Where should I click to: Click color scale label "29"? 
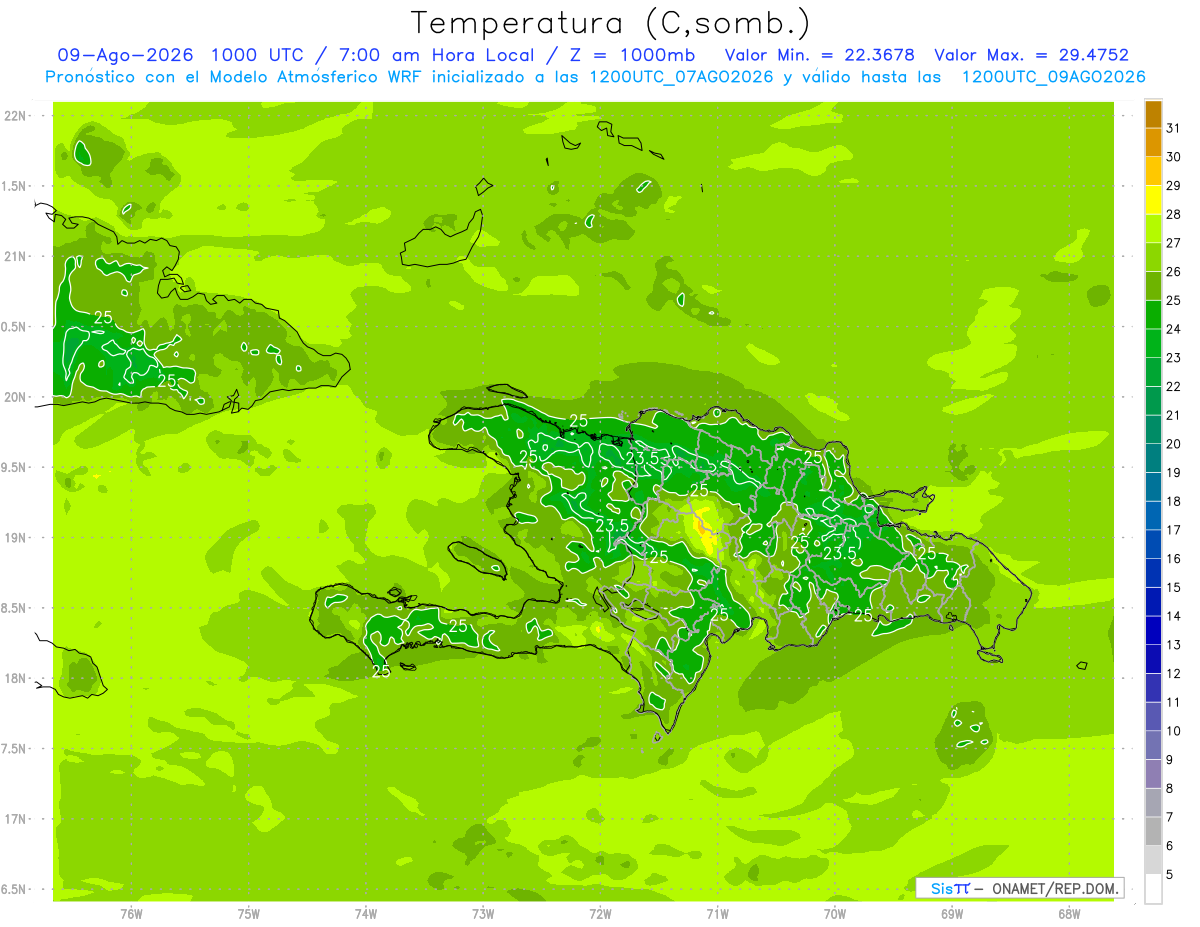tap(1173, 185)
